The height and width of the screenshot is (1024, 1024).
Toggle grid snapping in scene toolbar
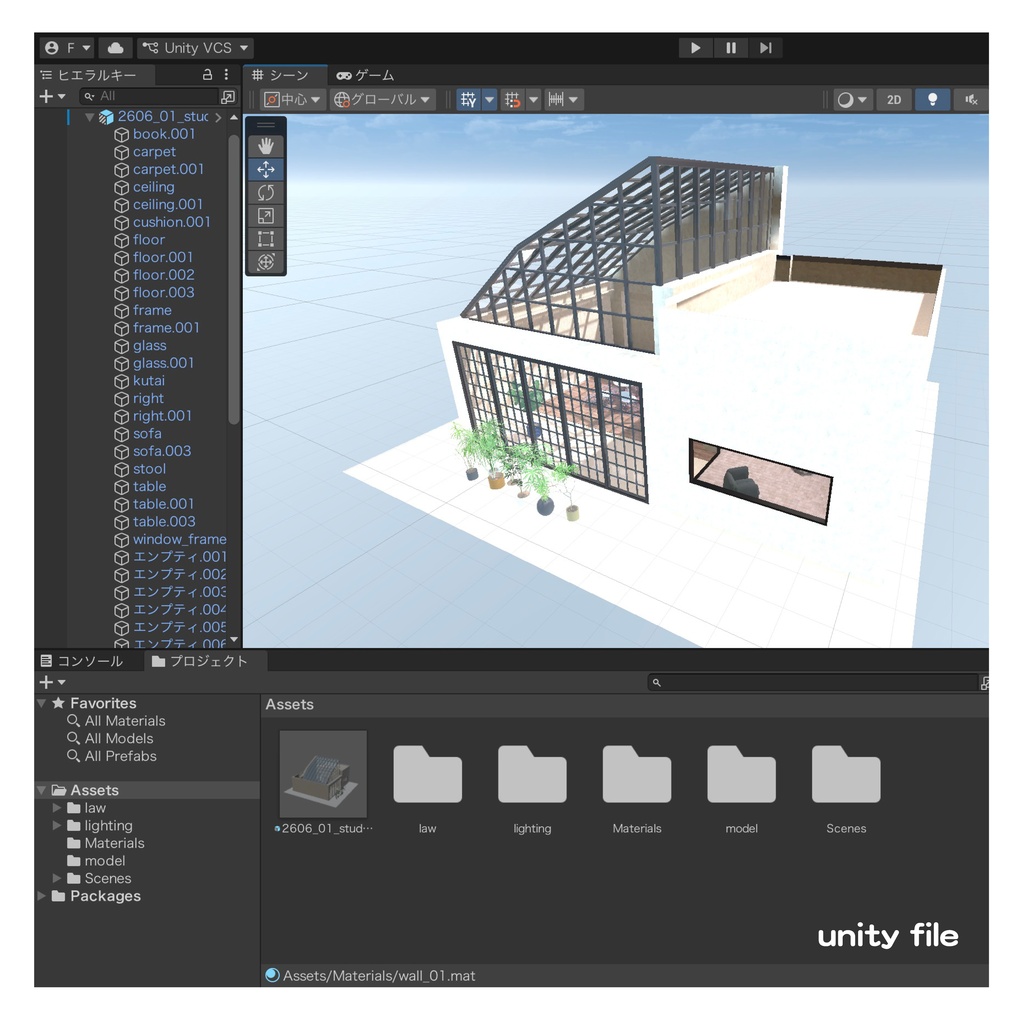pos(513,99)
